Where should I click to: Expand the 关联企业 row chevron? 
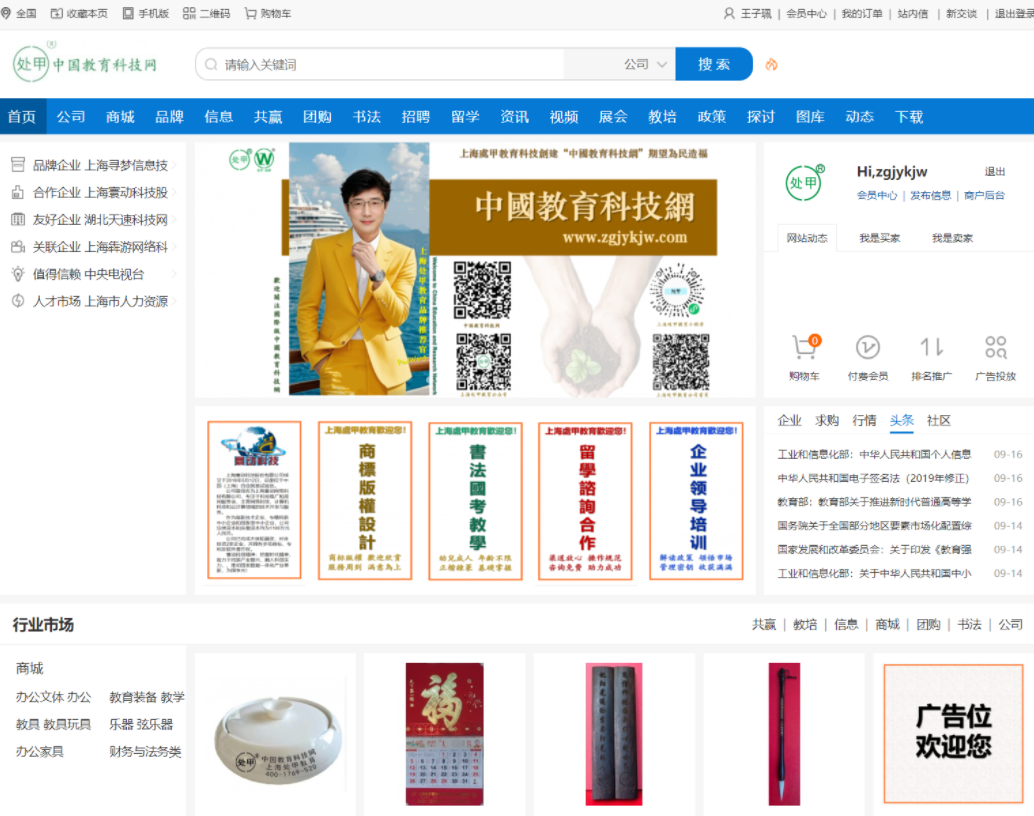tap(175, 247)
